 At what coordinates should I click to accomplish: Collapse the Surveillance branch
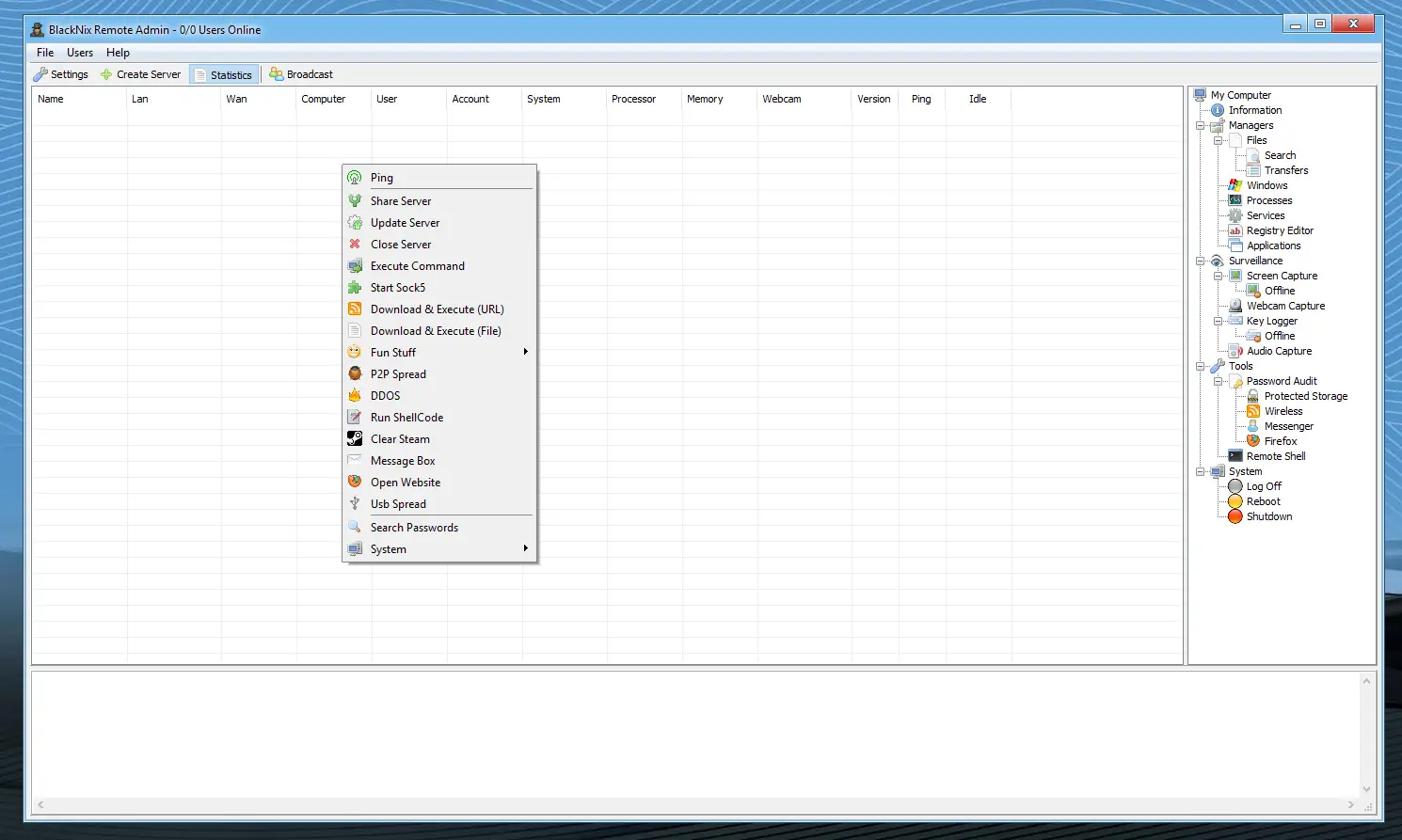[x=1199, y=261]
